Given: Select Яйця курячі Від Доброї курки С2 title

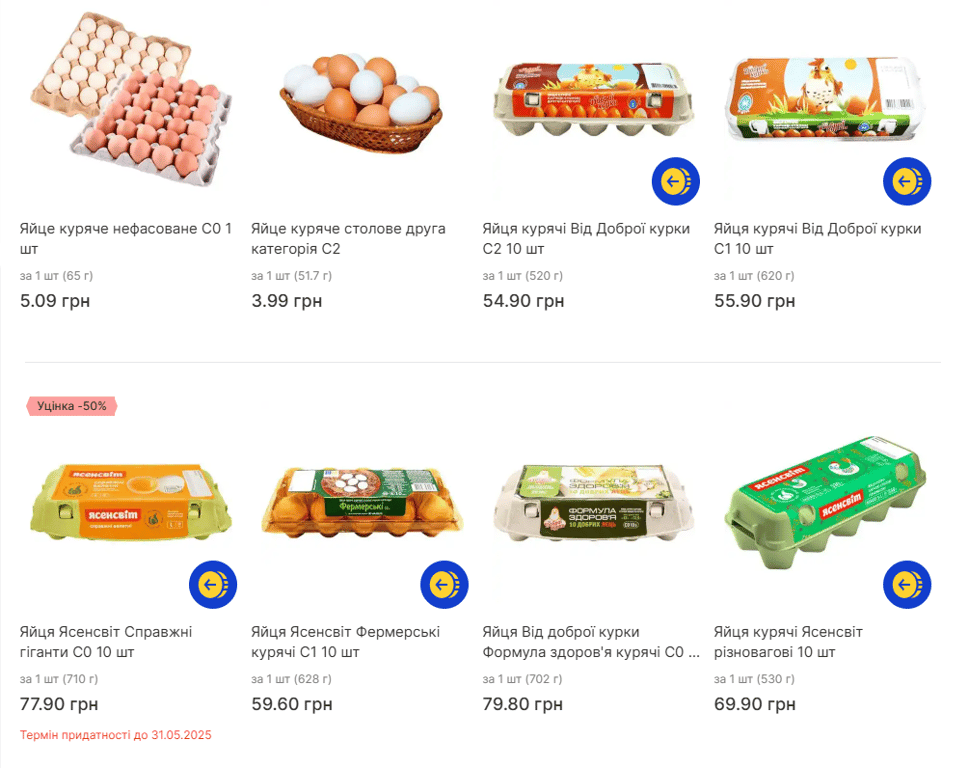Looking at the screenshot, I should [586, 238].
